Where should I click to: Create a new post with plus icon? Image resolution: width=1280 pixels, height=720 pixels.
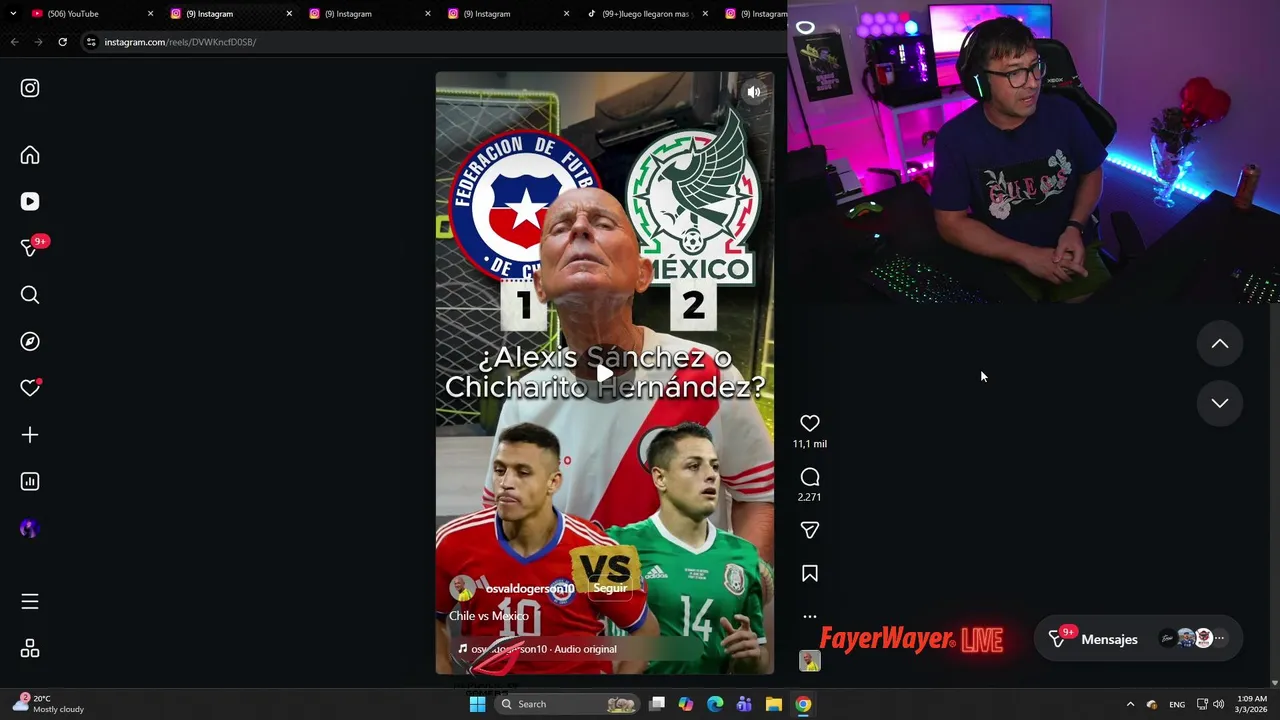(30, 435)
